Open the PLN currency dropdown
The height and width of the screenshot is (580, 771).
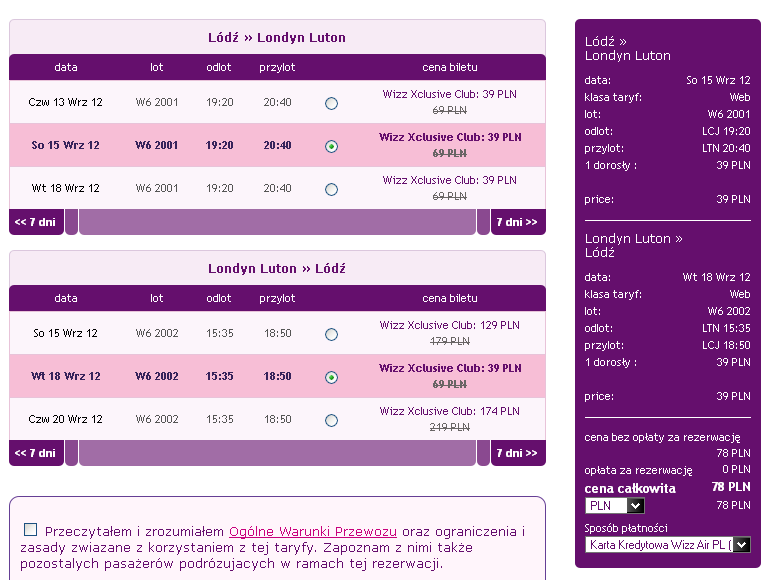coord(615,505)
